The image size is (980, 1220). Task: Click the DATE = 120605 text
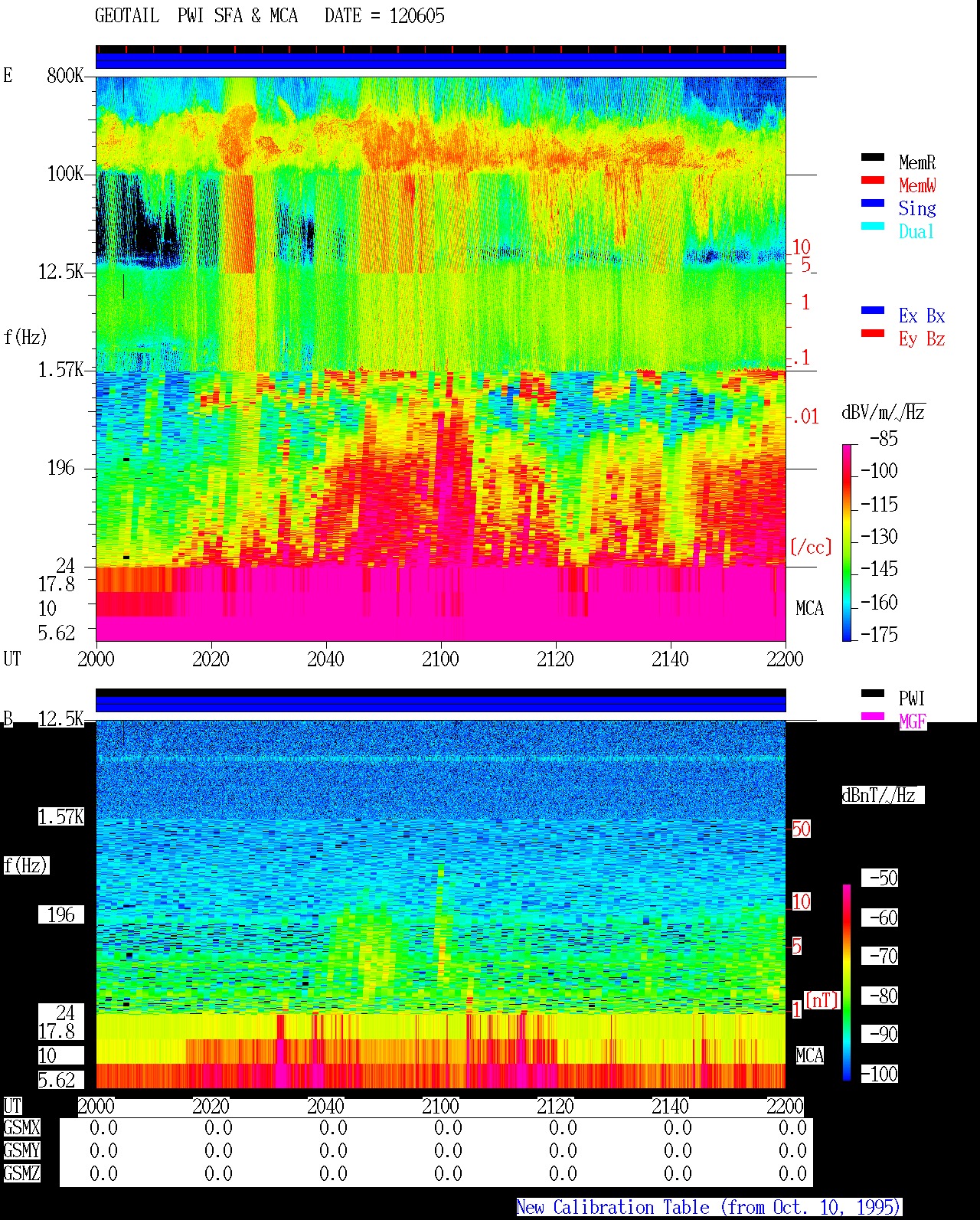(x=384, y=16)
